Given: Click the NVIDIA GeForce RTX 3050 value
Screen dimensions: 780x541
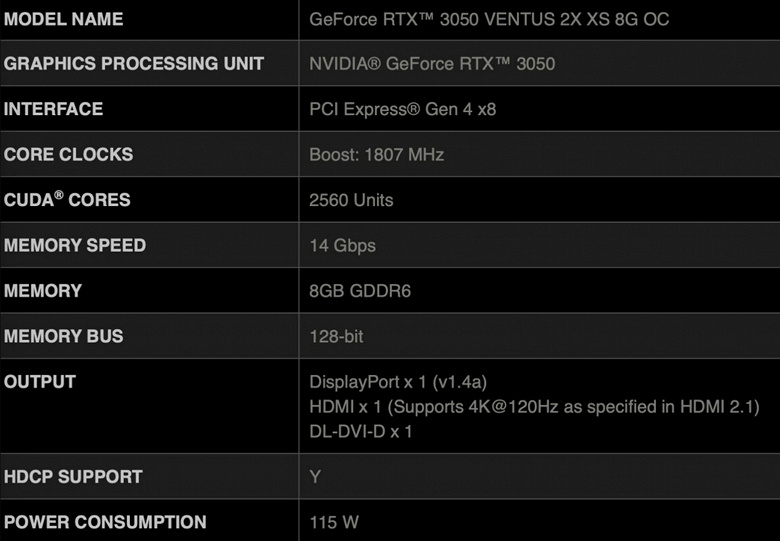Looking at the screenshot, I should coord(432,64).
